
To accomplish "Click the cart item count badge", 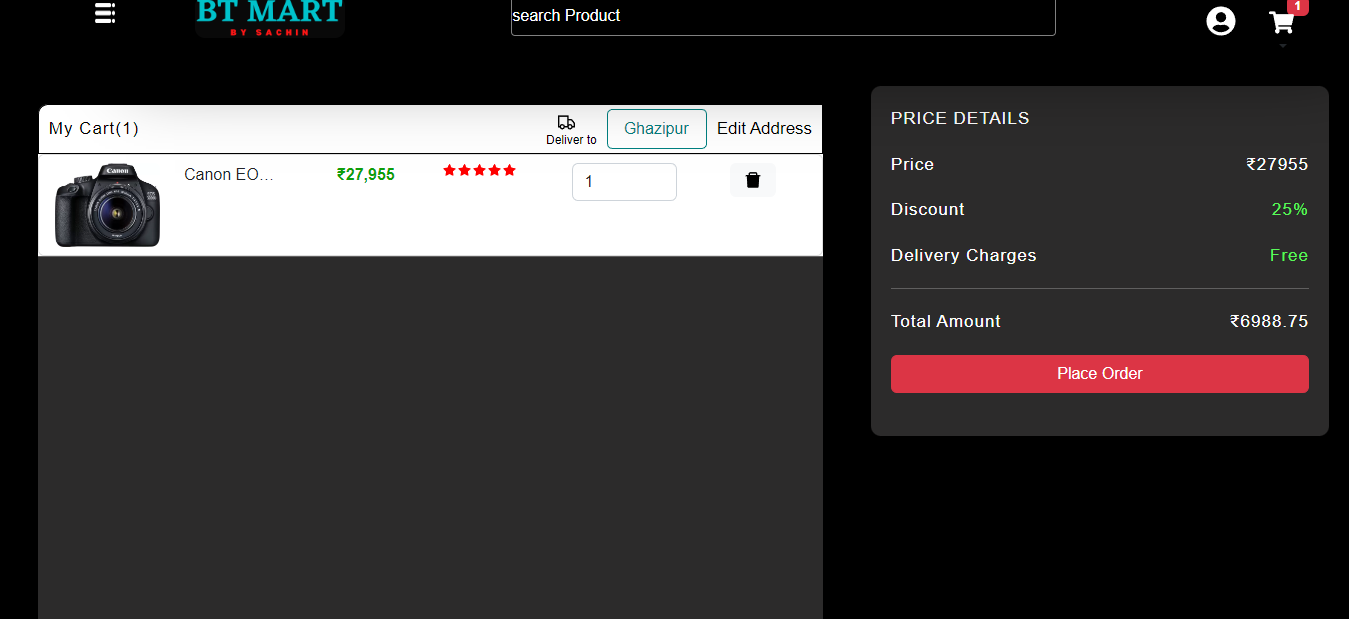I will point(1297,6).
